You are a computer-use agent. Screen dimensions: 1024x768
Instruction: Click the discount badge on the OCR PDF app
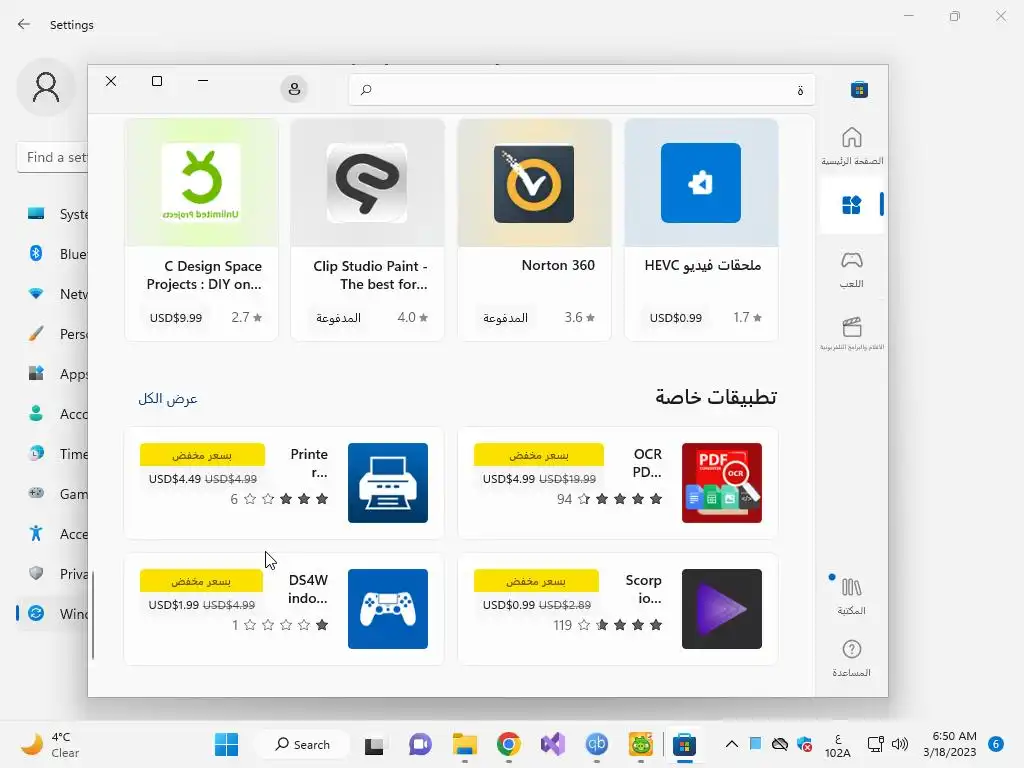coord(539,455)
